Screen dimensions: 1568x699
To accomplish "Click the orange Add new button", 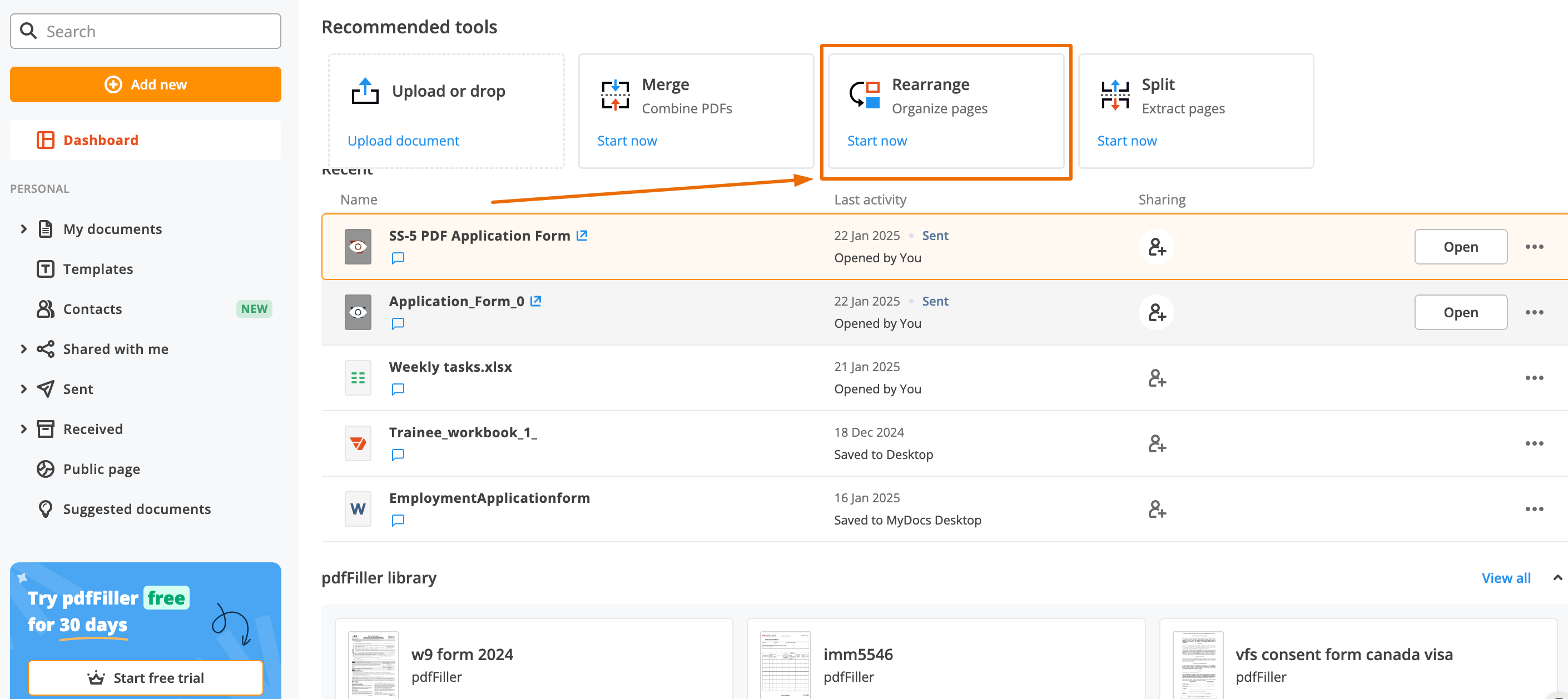I will point(145,84).
